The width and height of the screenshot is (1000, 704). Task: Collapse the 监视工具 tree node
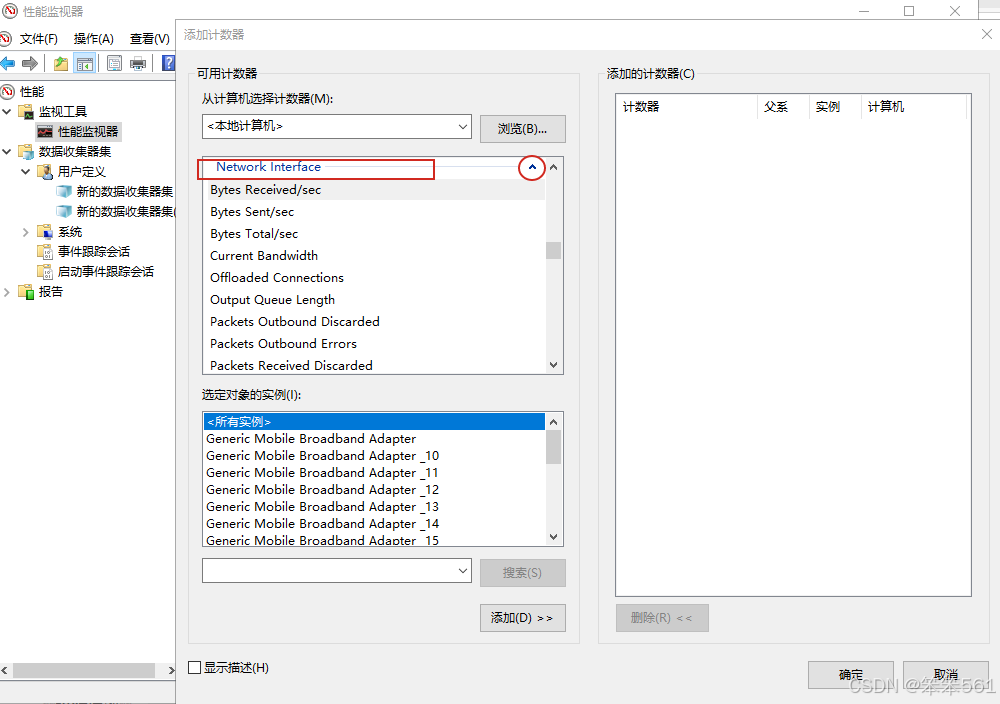coord(6,112)
